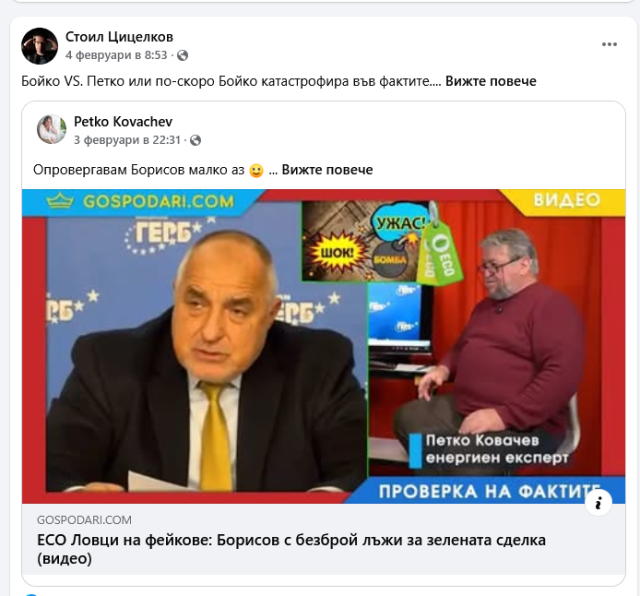
Task: Open the 'ЕСО Ловци на фейкове' article headline
Action: 291,549
